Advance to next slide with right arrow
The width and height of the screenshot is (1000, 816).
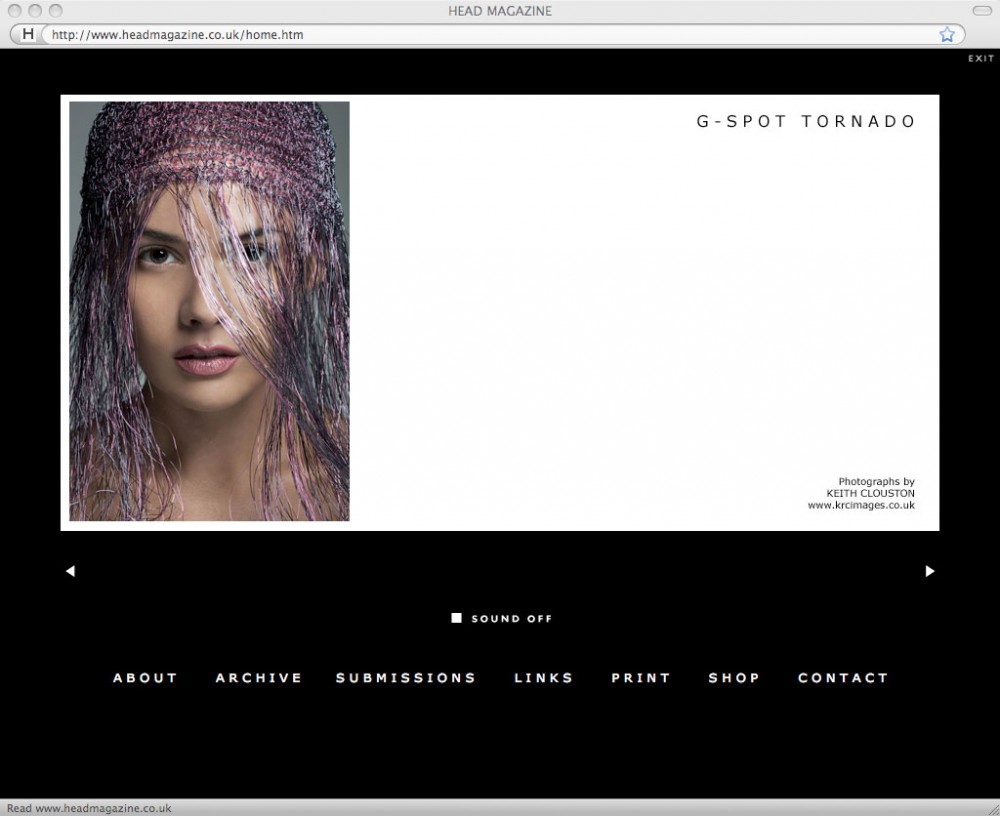coord(930,571)
